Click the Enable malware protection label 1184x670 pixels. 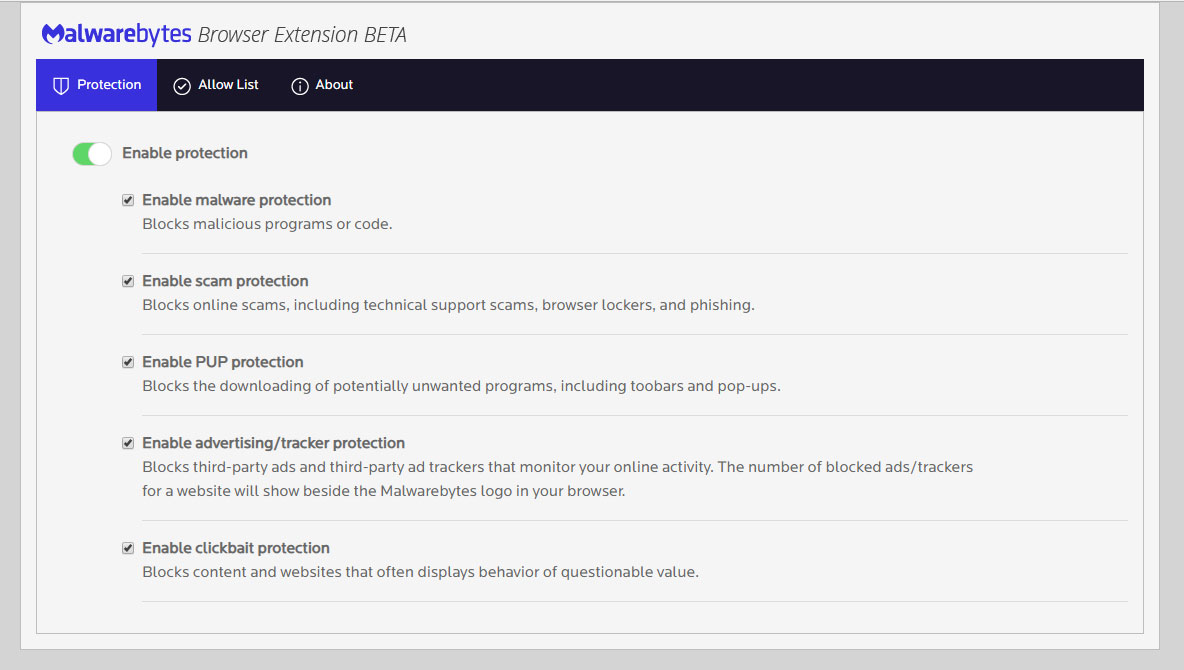tap(236, 200)
